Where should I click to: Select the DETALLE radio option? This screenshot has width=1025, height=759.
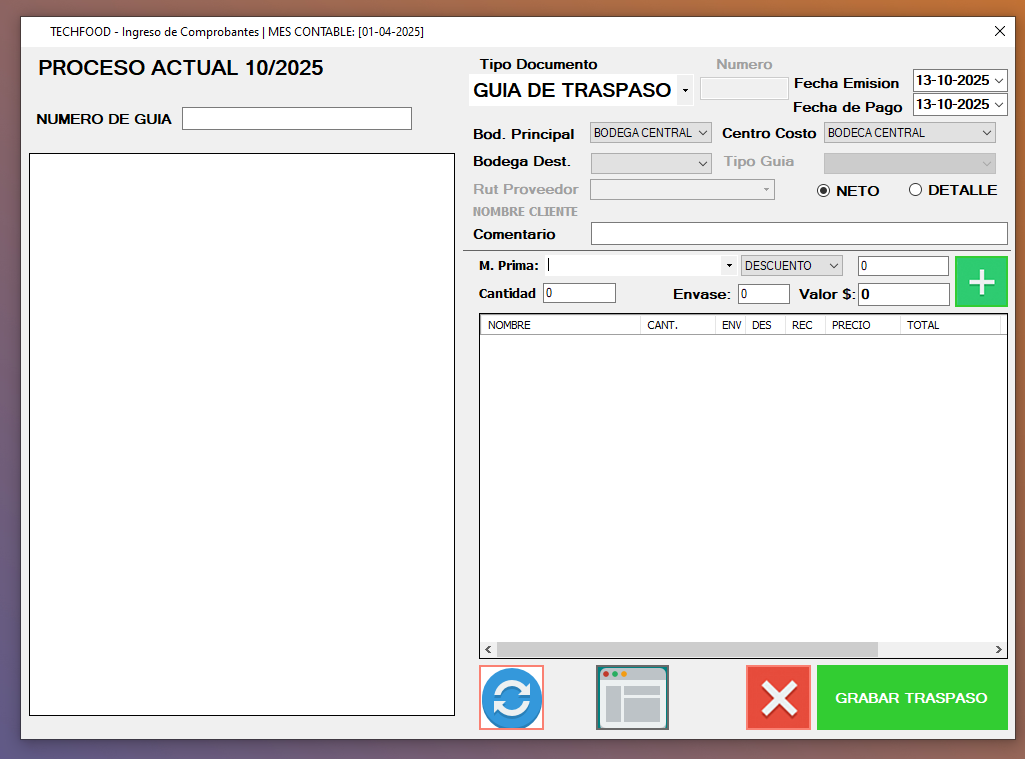coord(915,190)
